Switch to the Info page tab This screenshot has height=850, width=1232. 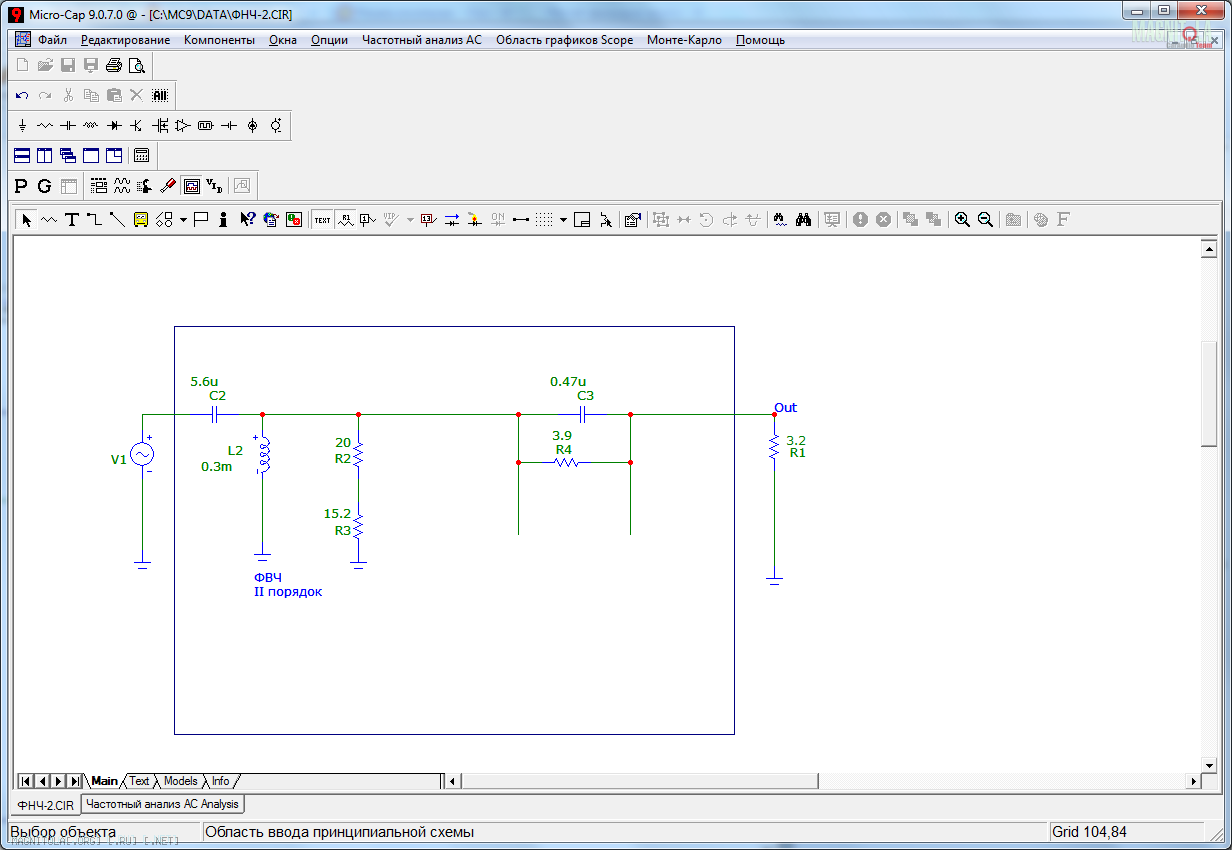[220, 781]
